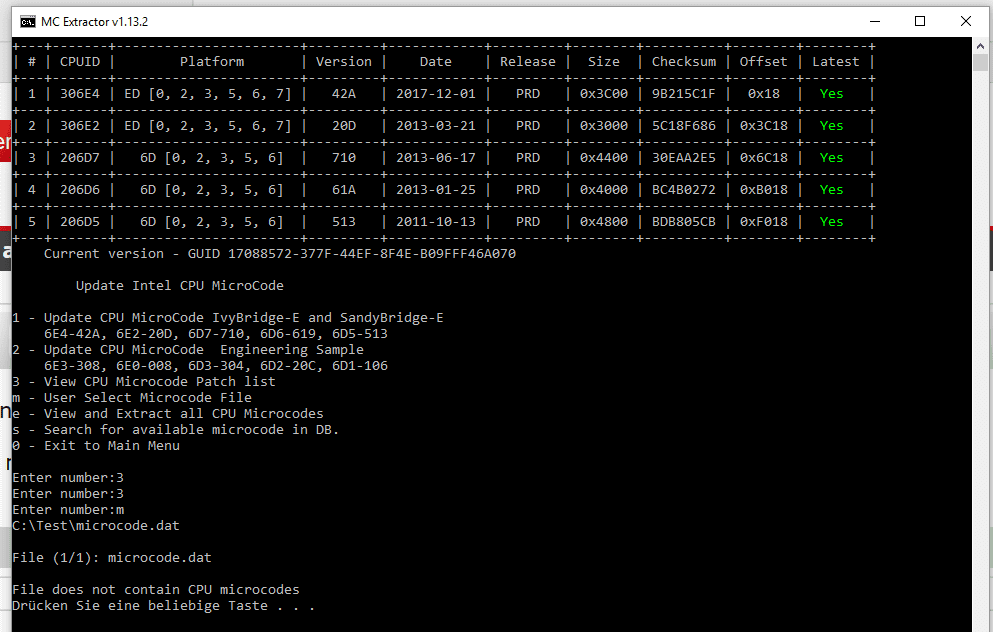Click the scrollbar up arrow
The height and width of the screenshot is (632, 993).
[980, 46]
